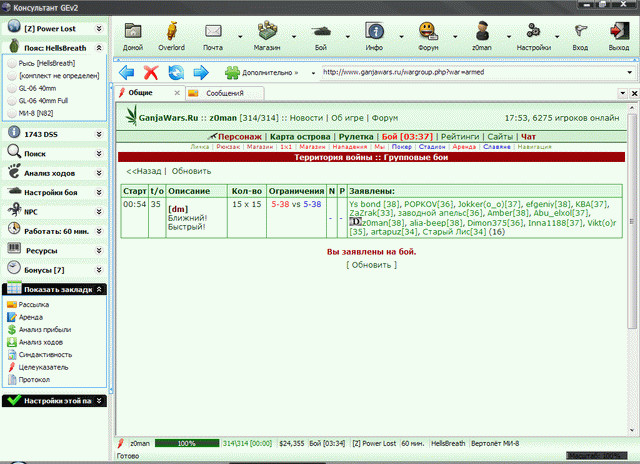Expand the [Z] Power Lost panel
Viewport: 640px width, 464px height.
[x=99, y=29]
